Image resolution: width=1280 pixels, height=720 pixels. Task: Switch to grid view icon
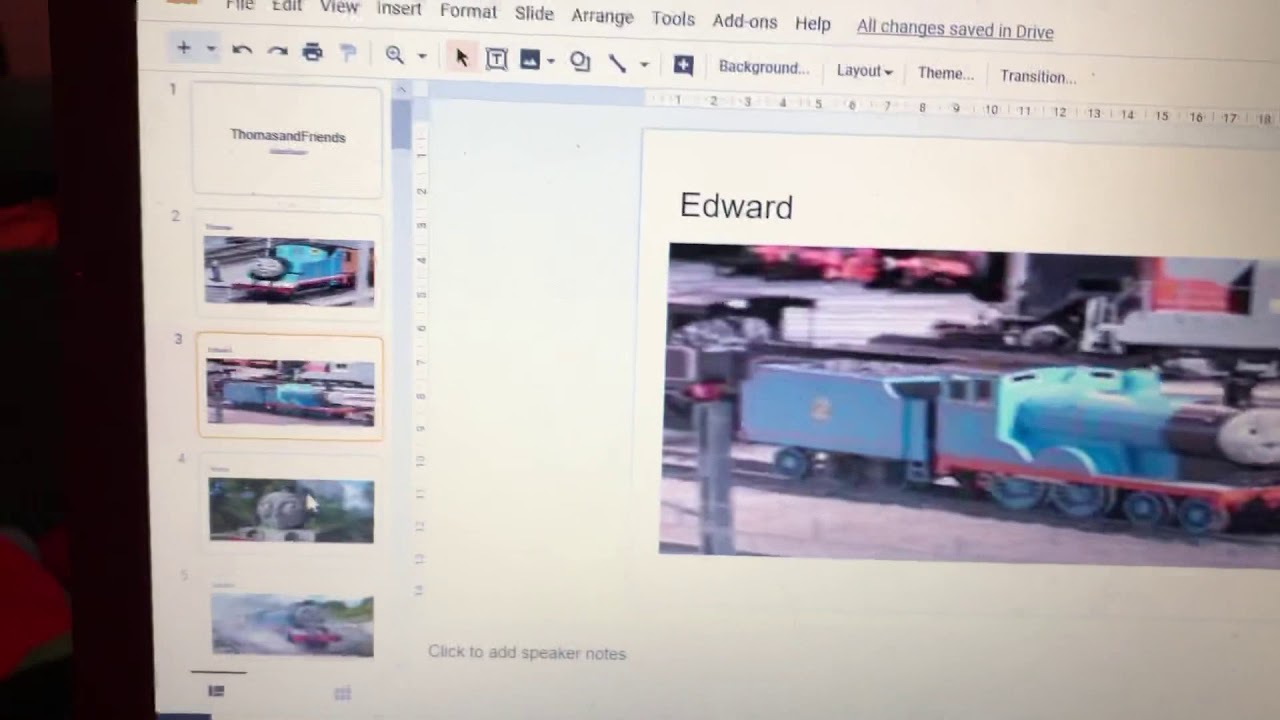coord(342,693)
